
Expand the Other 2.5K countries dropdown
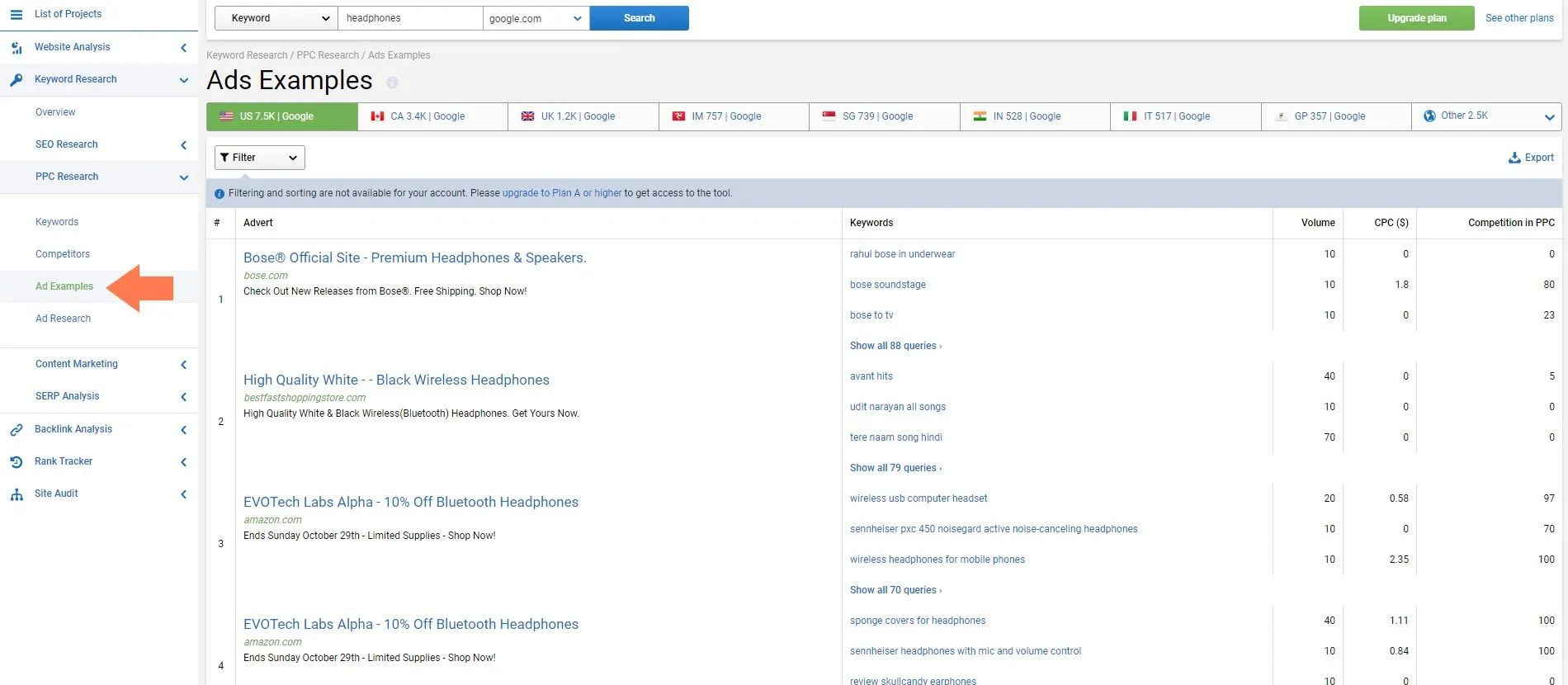1486,116
